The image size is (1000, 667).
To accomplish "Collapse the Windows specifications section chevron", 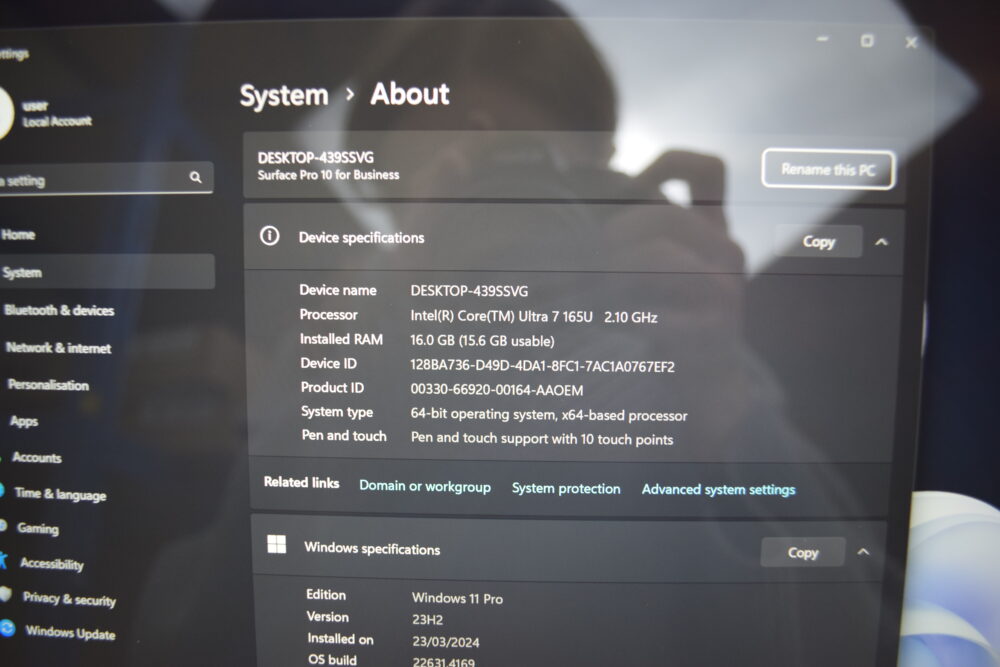I will pos(864,552).
